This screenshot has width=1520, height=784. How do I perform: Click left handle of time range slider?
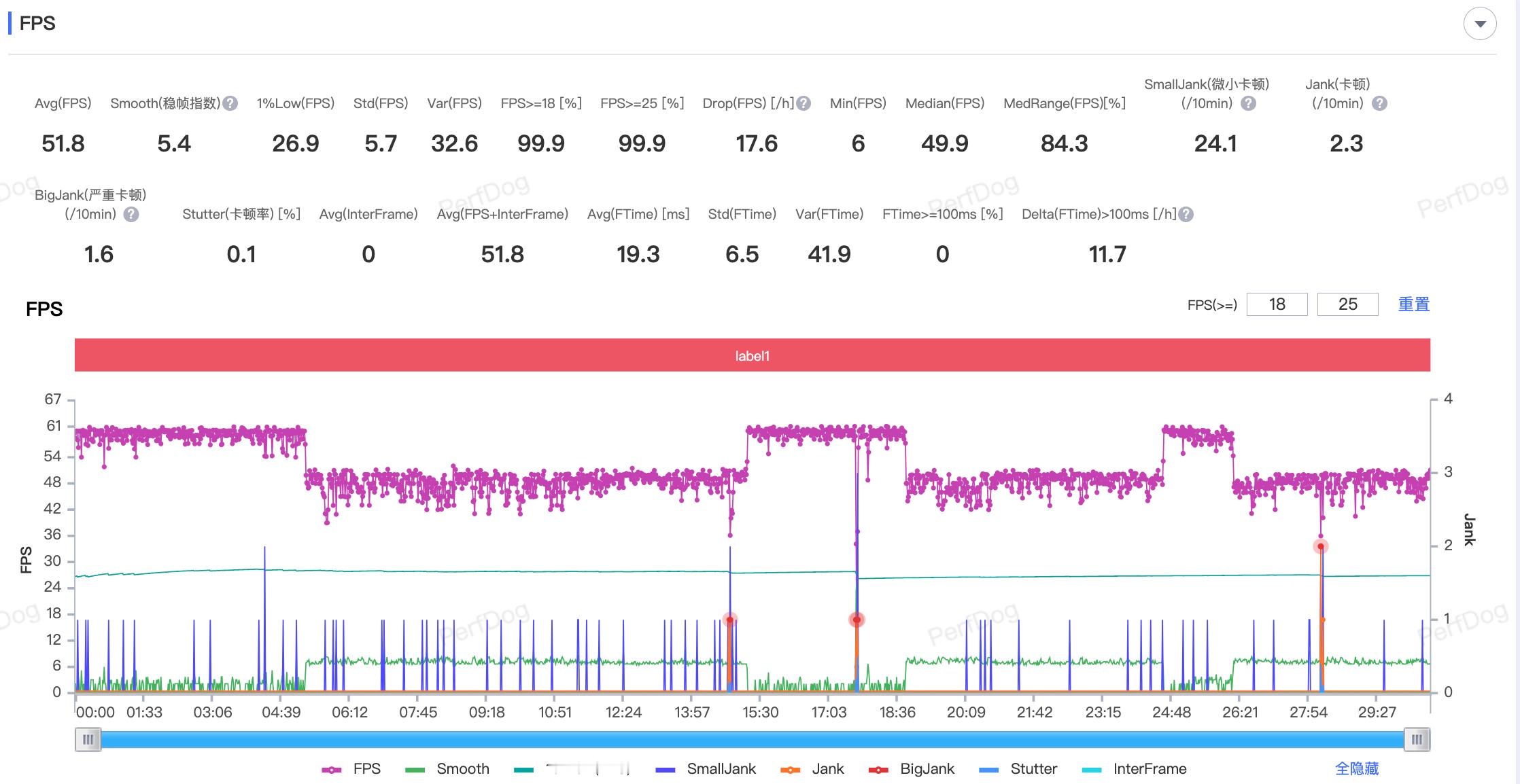88,739
